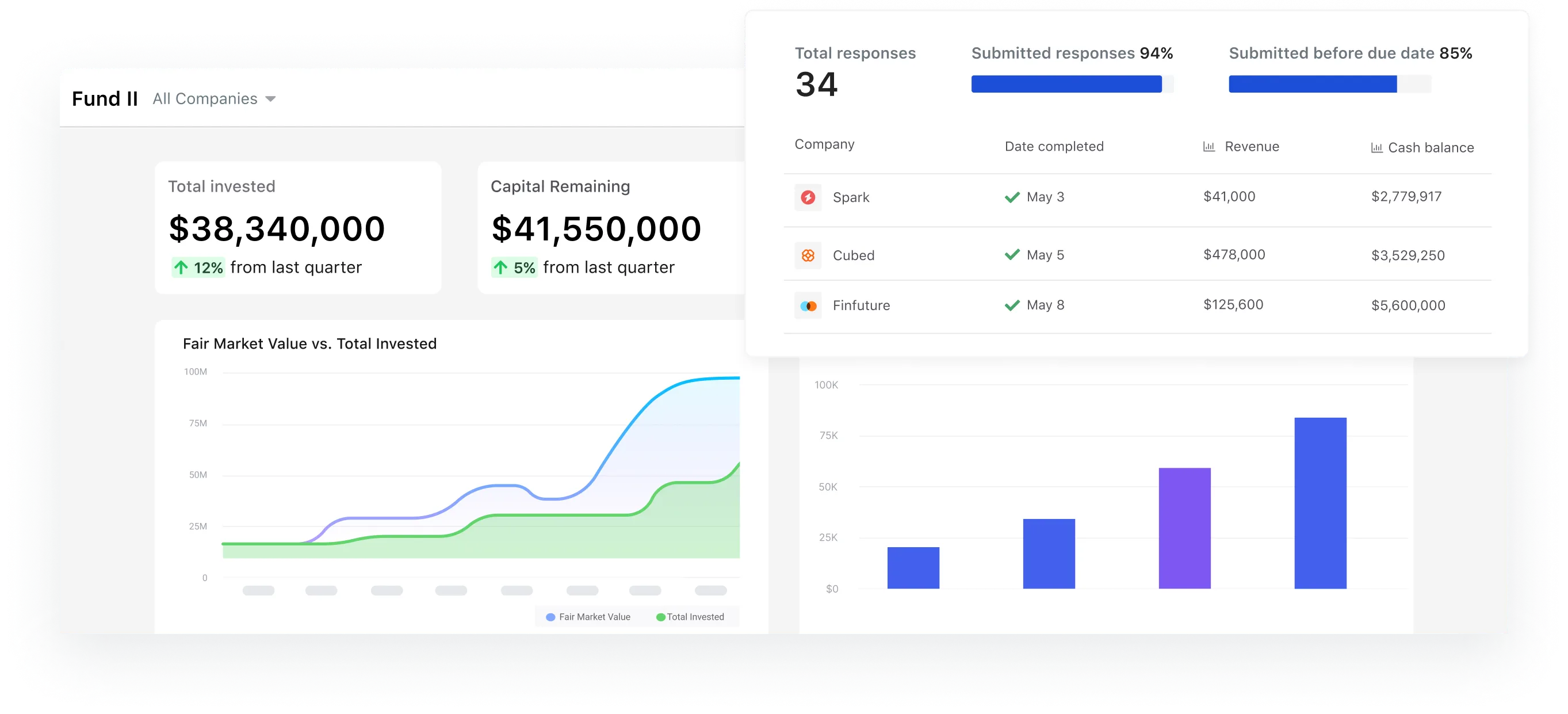
Task: Click the green up arrow next to 12%
Action: [x=181, y=267]
